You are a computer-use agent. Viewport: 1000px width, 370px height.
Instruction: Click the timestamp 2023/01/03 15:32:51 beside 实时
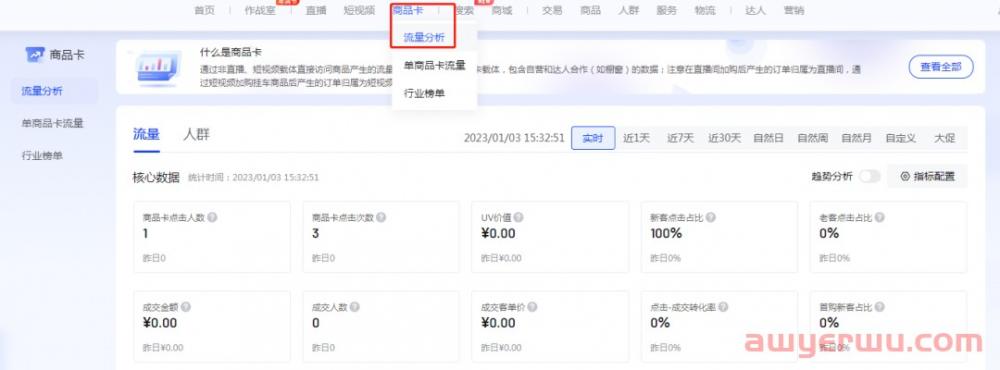514,138
